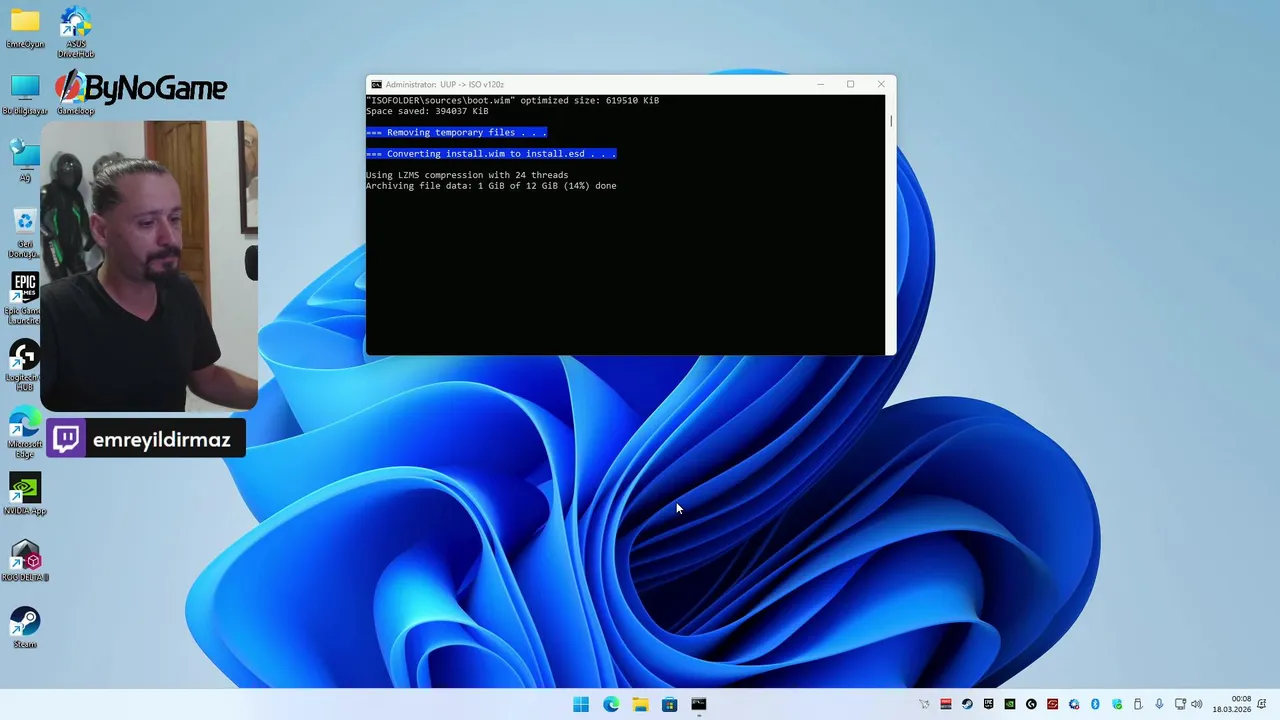
Task: Open the Bluetooth tray icon
Action: click(x=1095, y=704)
